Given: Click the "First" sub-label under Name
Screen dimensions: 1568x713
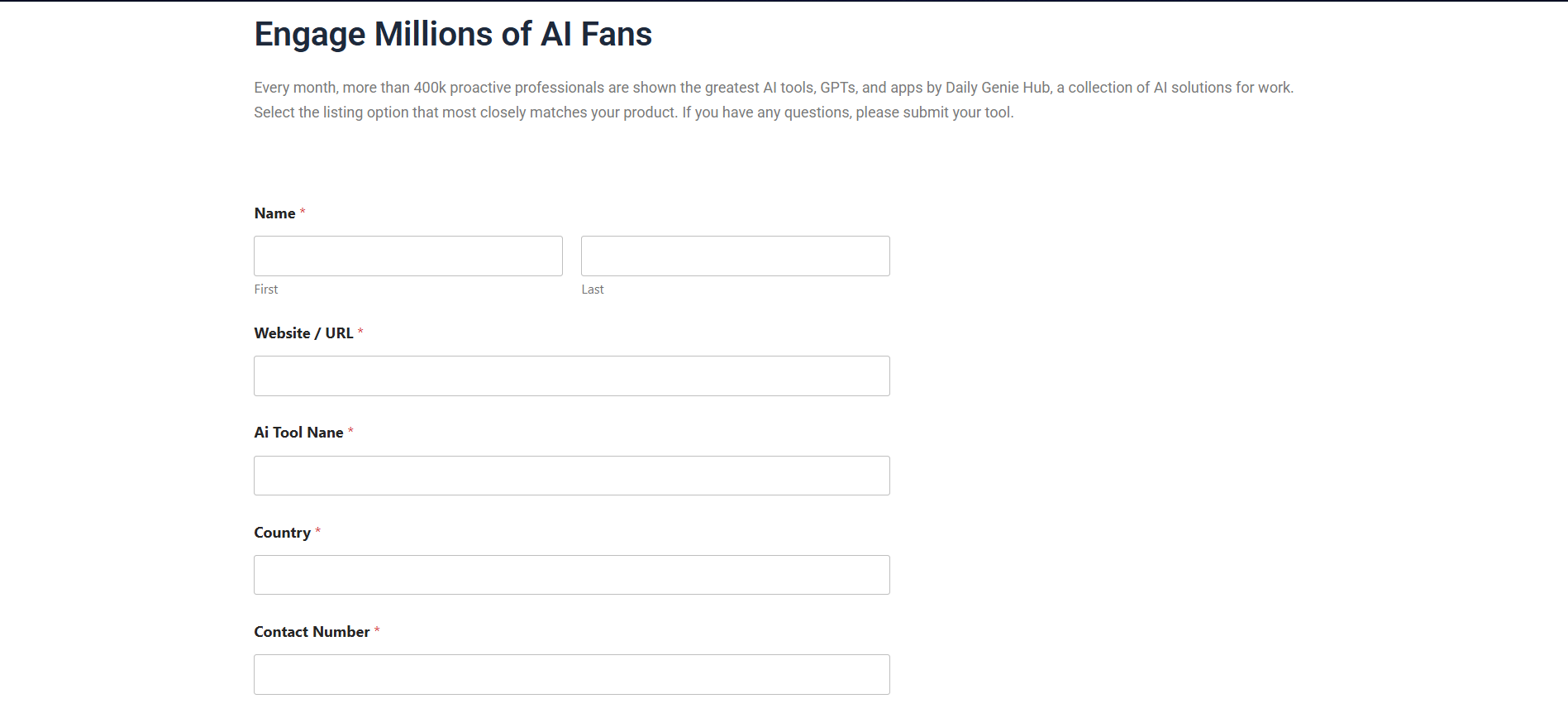Looking at the screenshot, I should [266, 290].
